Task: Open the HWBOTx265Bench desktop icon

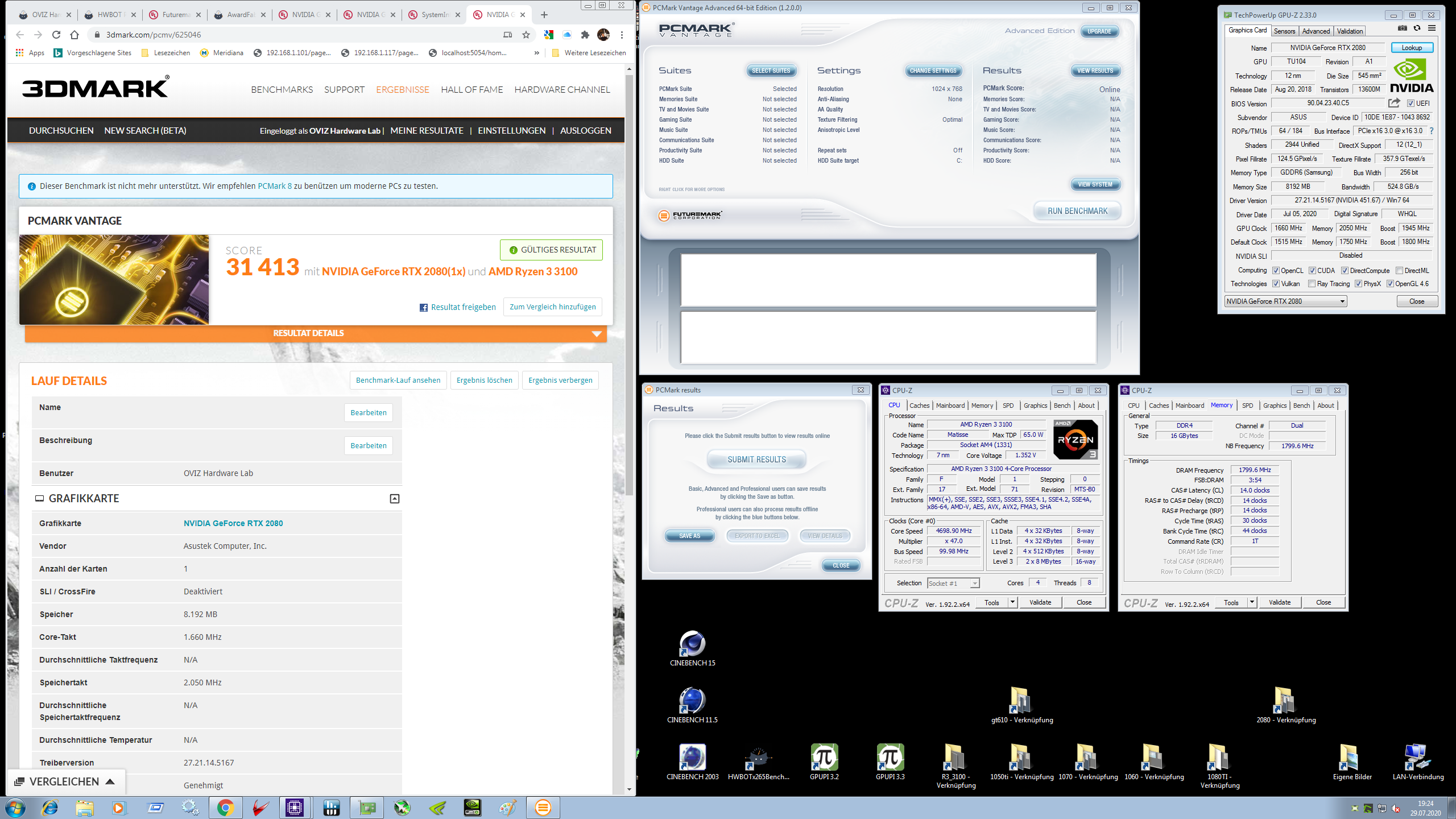Action: point(758,762)
